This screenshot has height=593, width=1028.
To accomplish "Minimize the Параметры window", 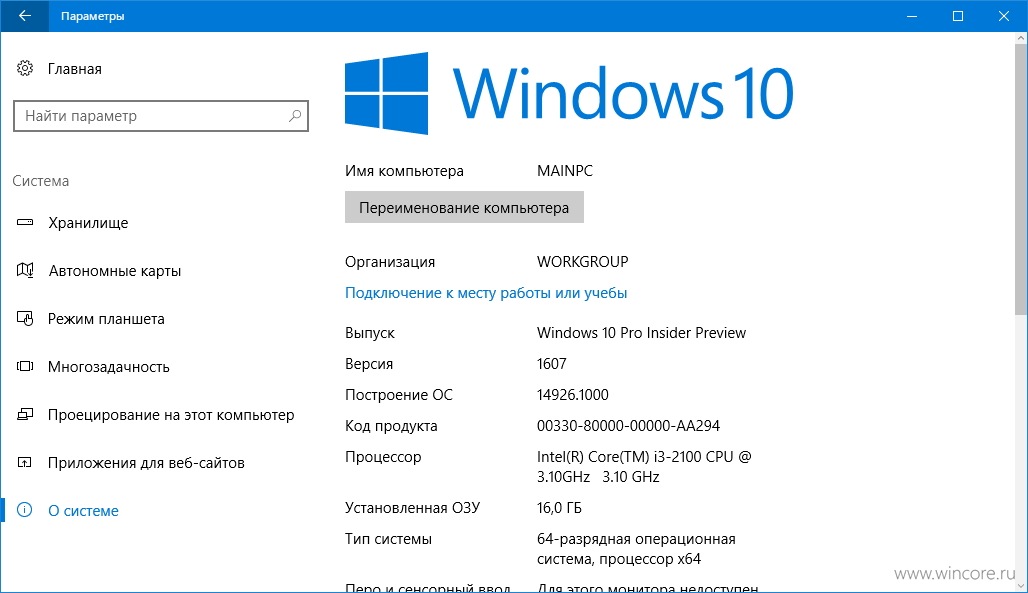I will coord(912,16).
